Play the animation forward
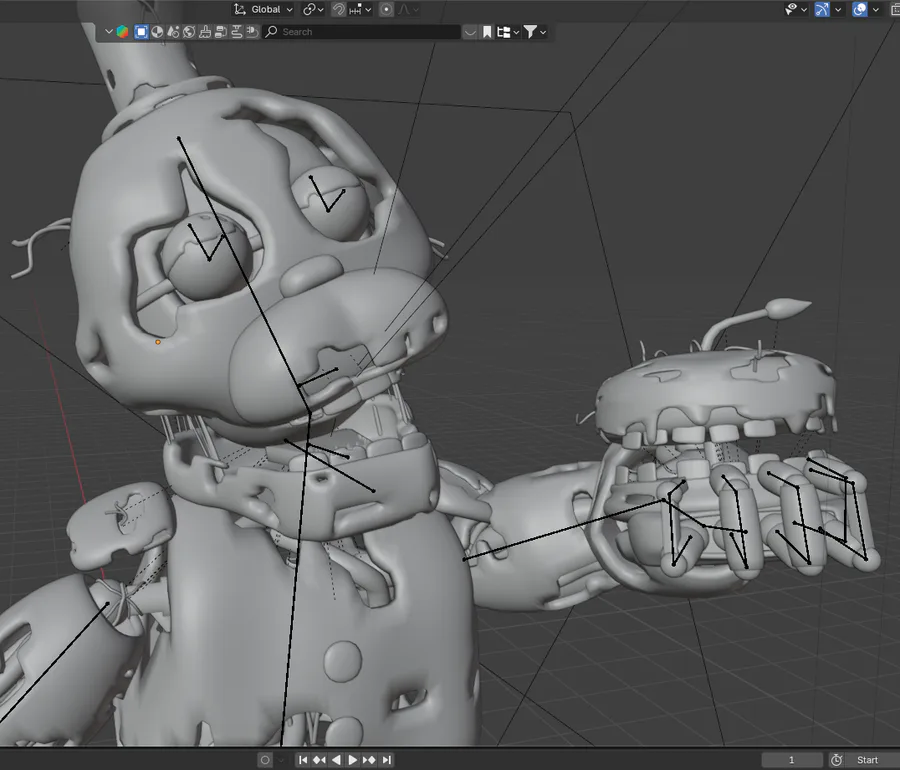Image resolution: width=900 pixels, height=770 pixels. tap(352, 760)
